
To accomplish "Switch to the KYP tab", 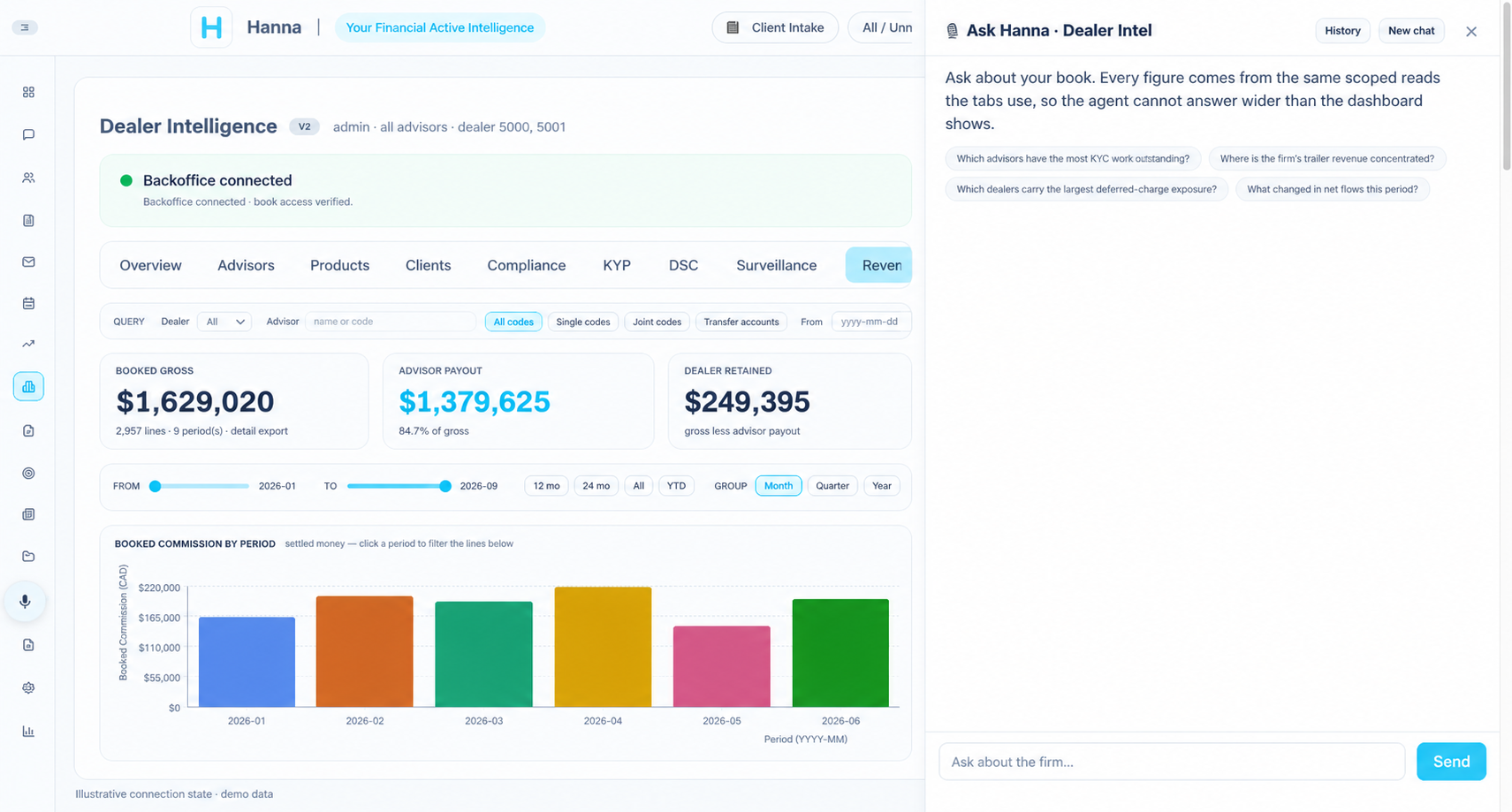I will click(x=617, y=265).
